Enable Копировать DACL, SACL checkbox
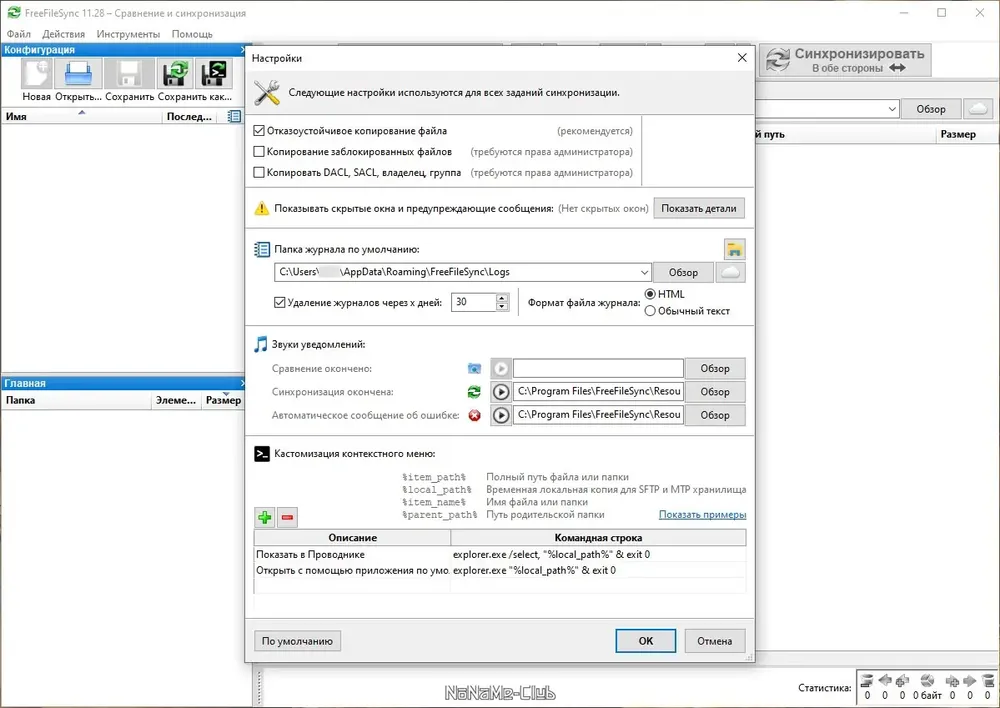The height and width of the screenshot is (708, 1000). tap(259, 172)
